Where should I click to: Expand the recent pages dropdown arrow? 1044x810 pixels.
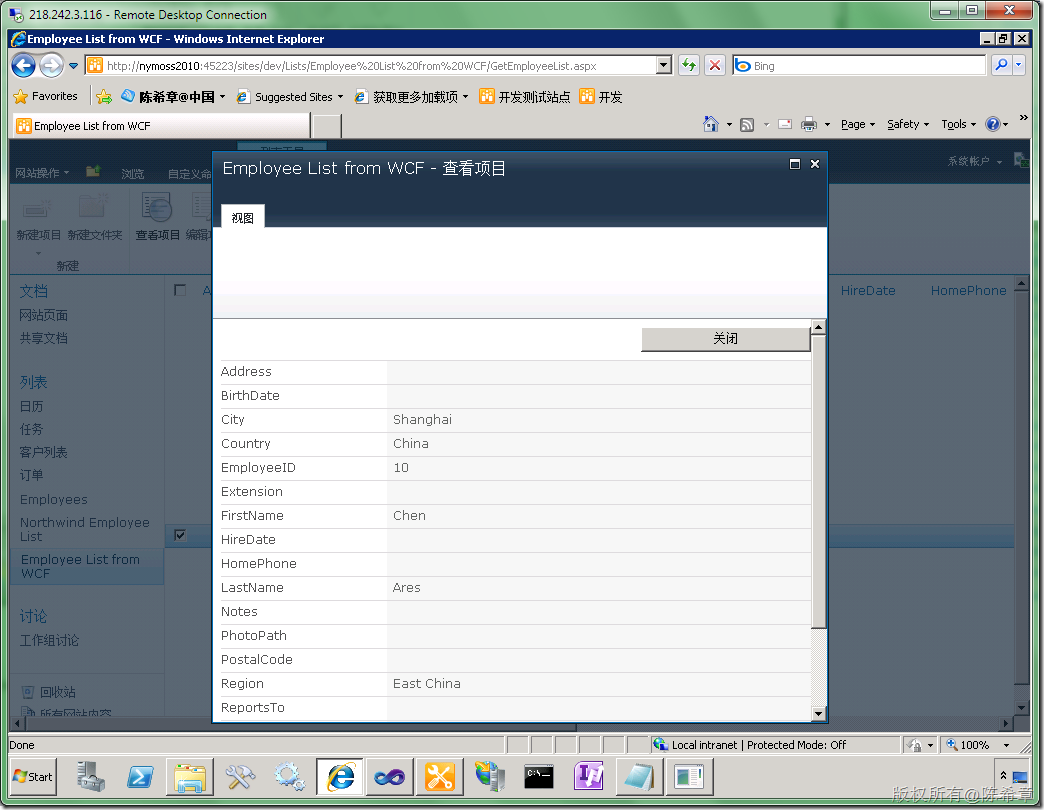click(73, 65)
